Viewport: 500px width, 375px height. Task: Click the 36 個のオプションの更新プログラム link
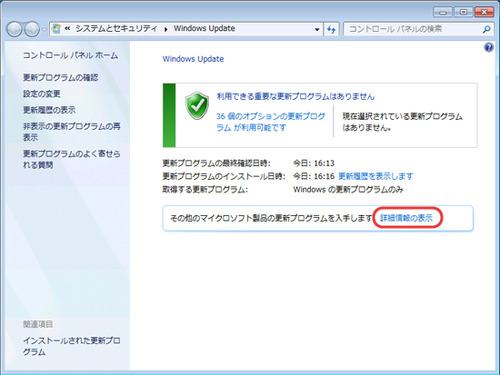271,122
